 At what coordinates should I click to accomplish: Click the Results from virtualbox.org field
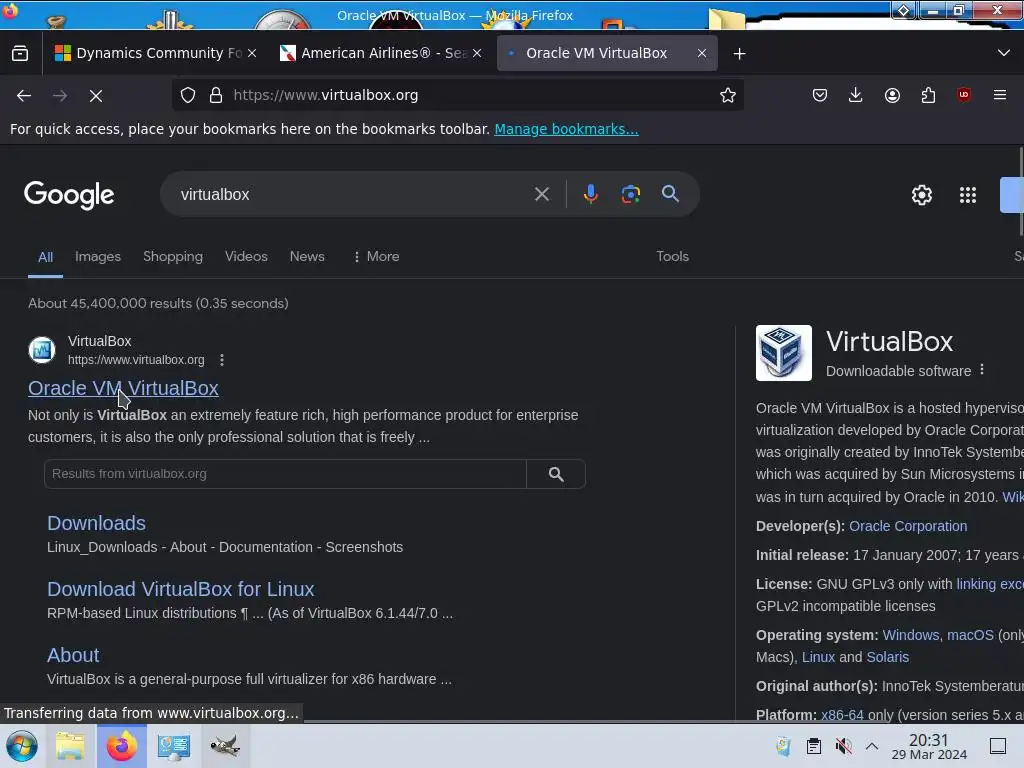pyautogui.click(x=285, y=474)
